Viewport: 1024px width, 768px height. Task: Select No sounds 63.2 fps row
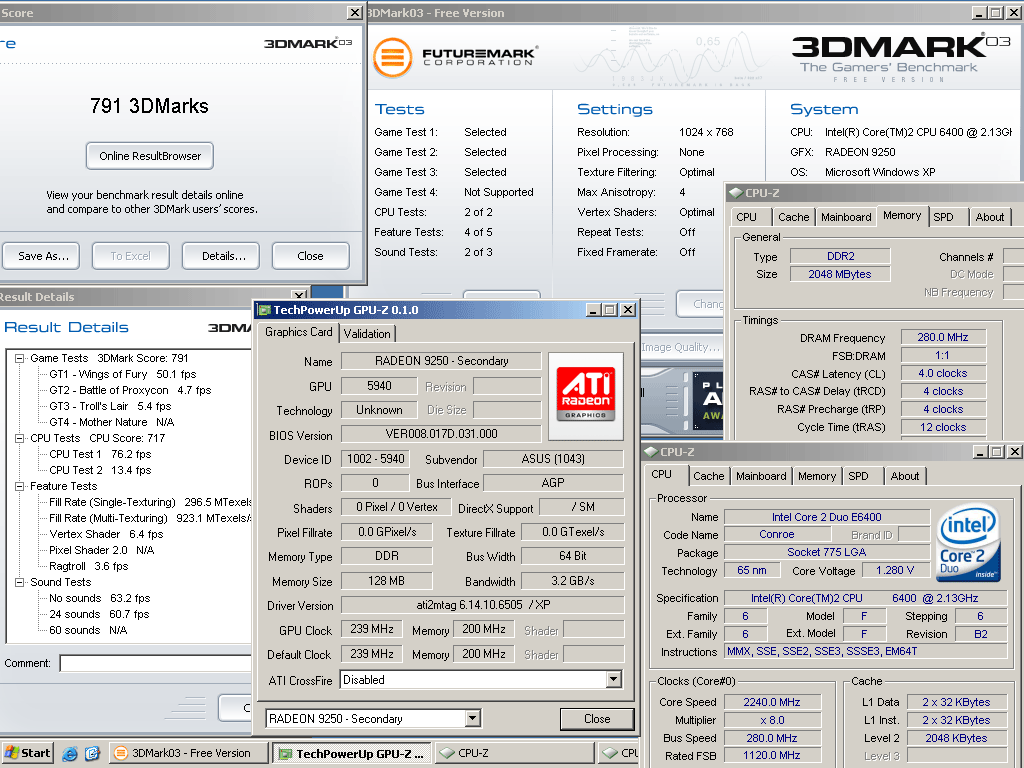pos(99,598)
